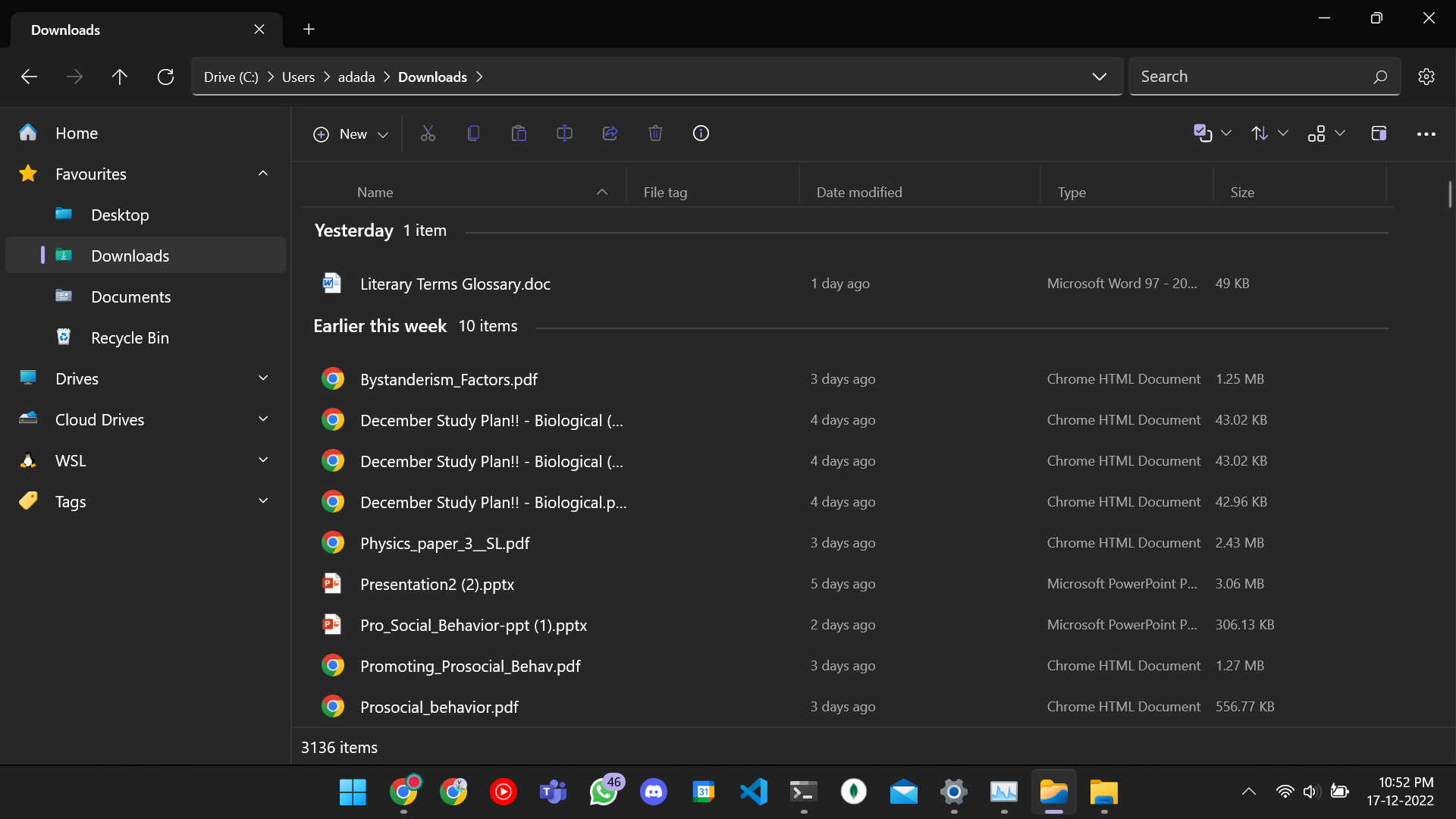
Task: Navigate to adada via the breadcrumb
Action: pyautogui.click(x=356, y=77)
